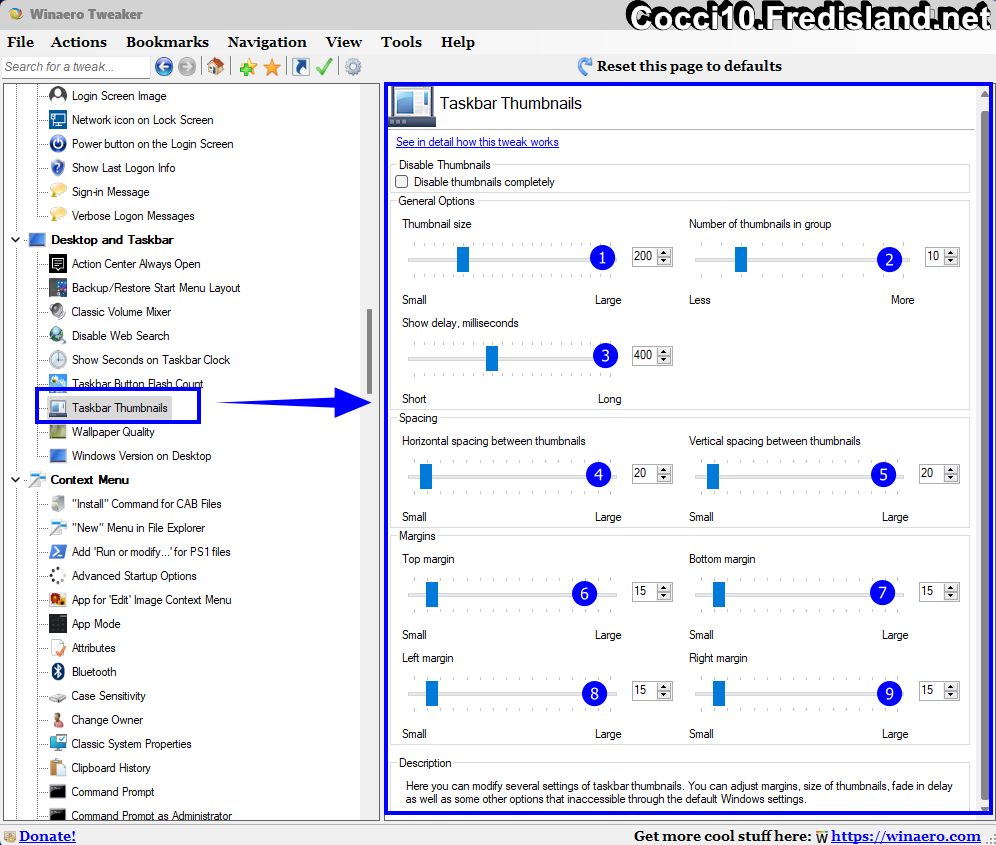
Task: Click the Backup/Restore Start Menu Layout icon
Action: [58, 288]
